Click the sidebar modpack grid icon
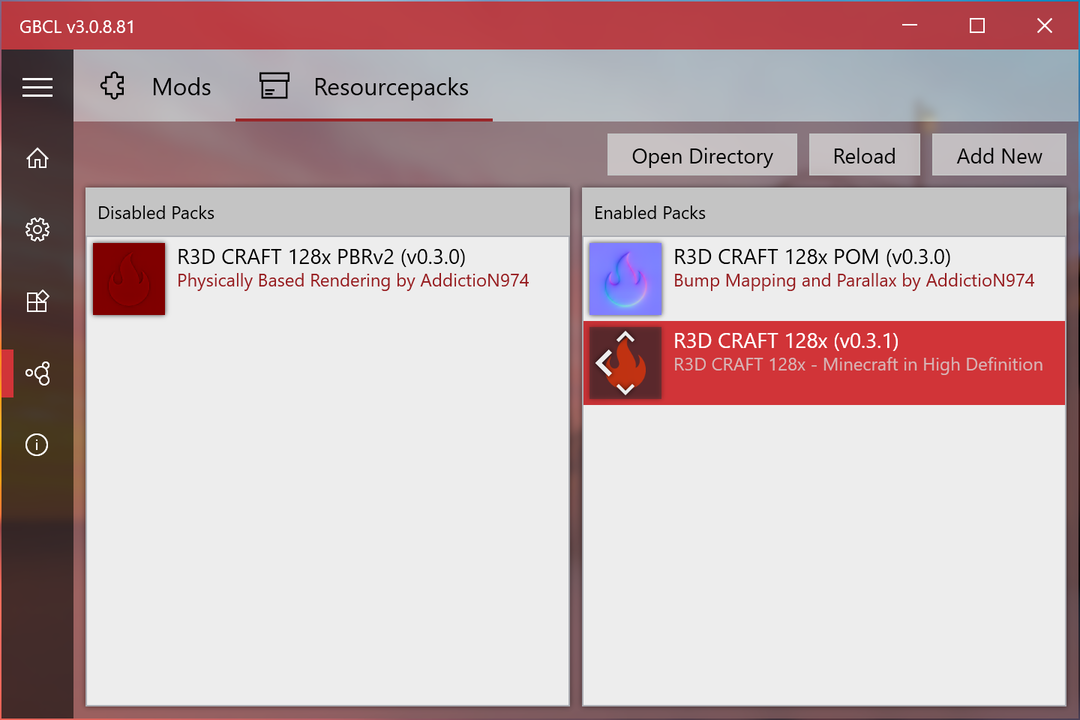The height and width of the screenshot is (720, 1080). pos(37,301)
